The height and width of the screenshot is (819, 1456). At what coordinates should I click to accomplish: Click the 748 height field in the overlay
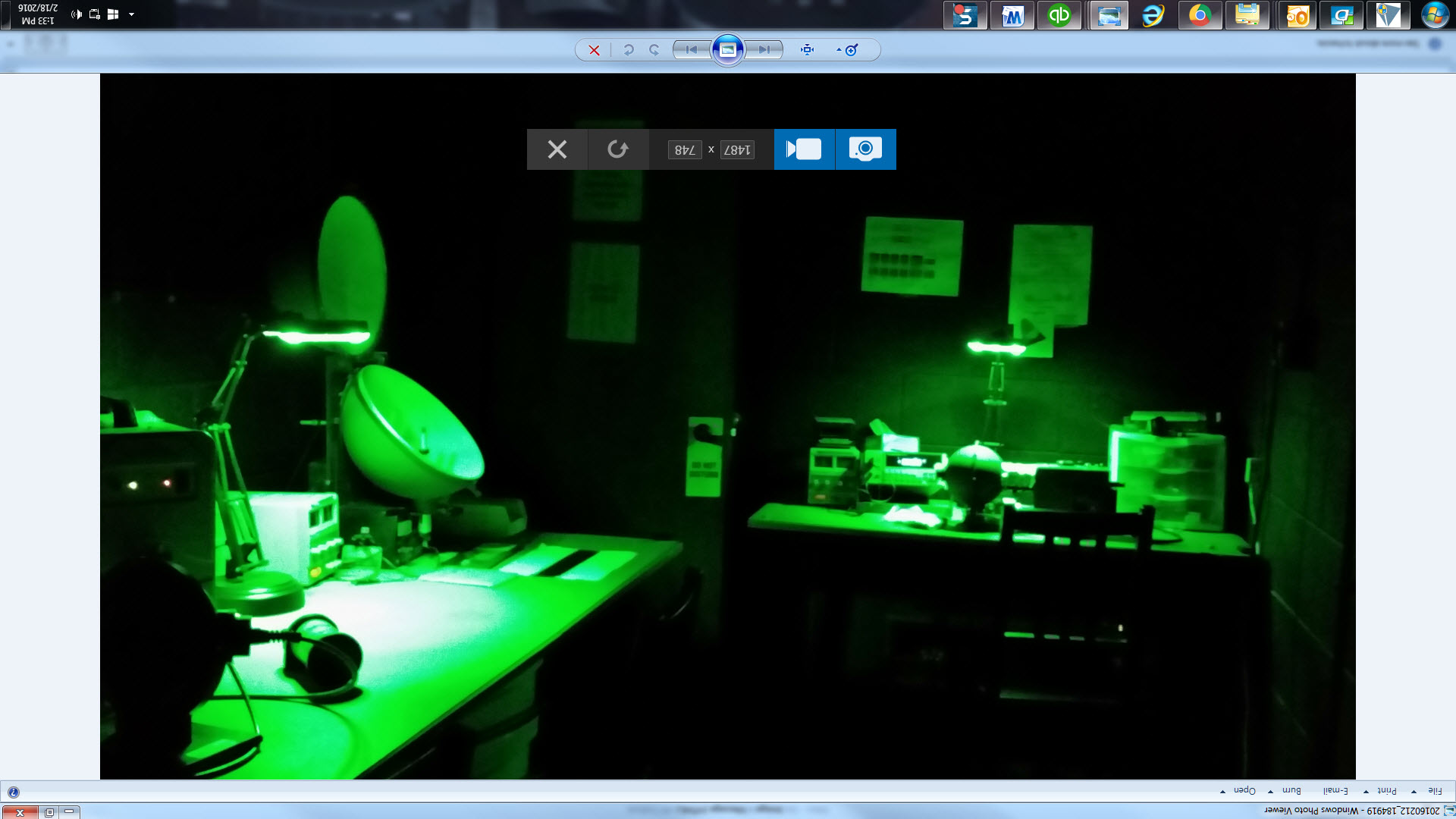pyautogui.click(x=685, y=150)
